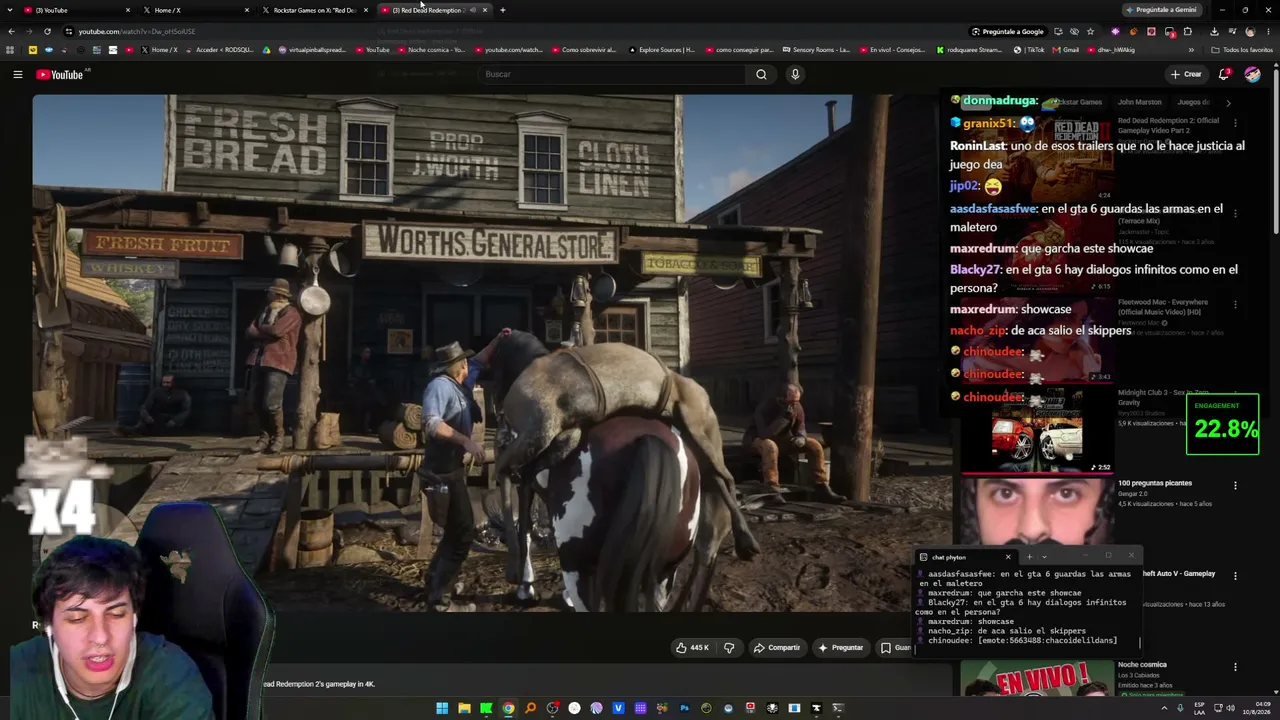
Task: Go to the YouTube home logo
Action: click(x=60, y=74)
